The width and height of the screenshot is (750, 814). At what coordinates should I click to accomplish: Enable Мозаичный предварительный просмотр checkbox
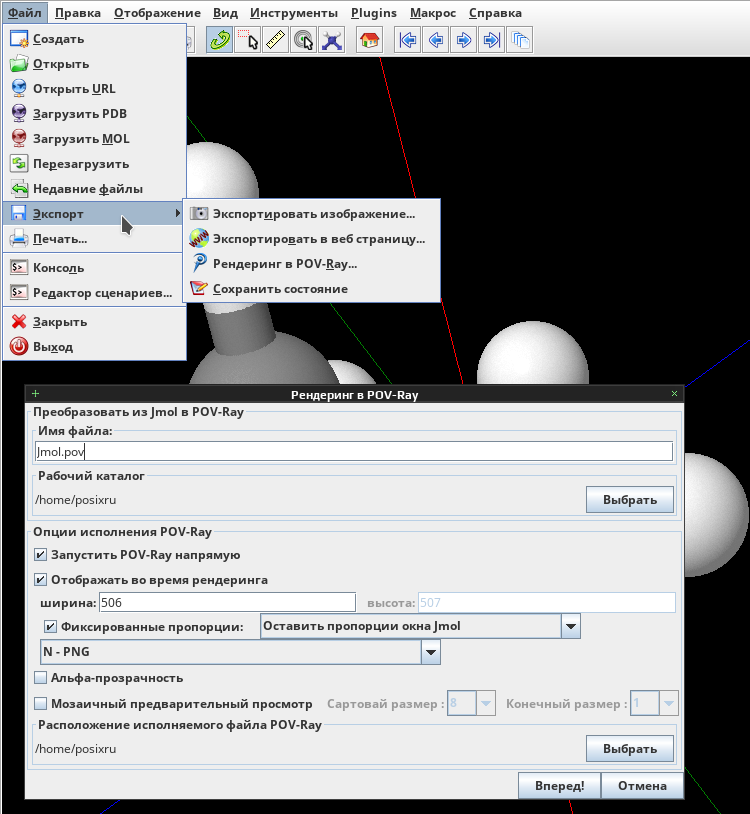[40, 703]
